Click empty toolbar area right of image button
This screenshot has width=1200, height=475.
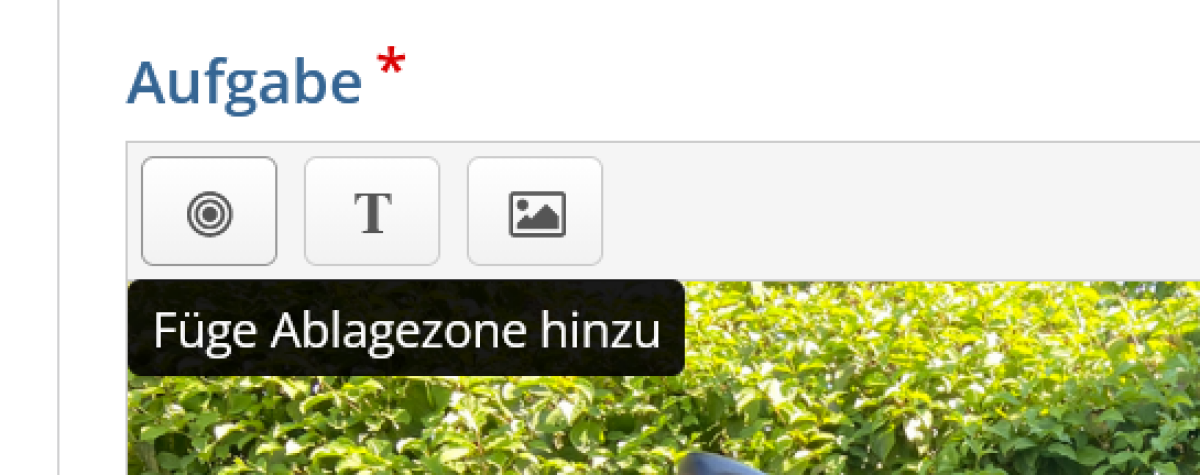(900, 211)
